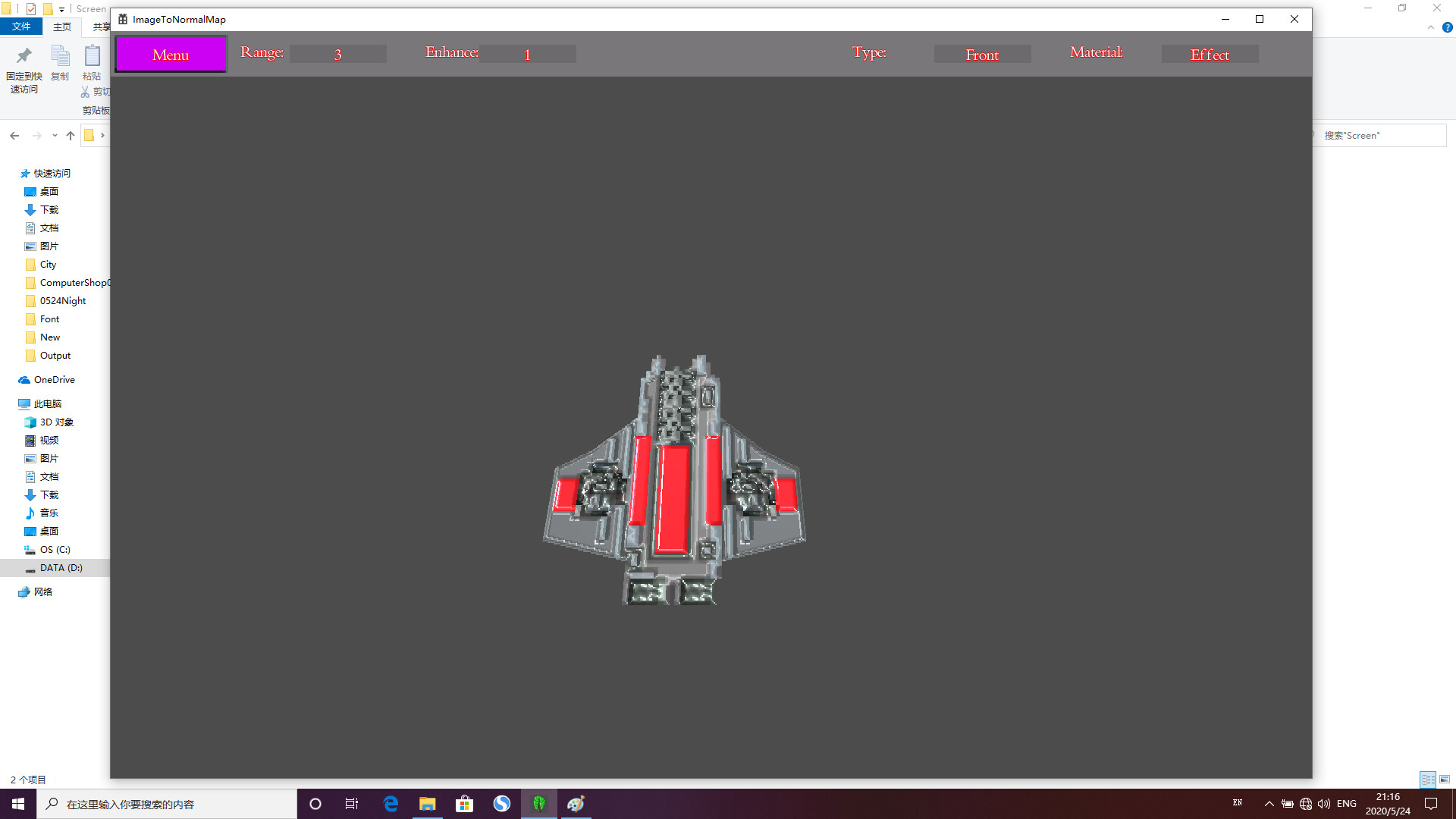Image resolution: width=1456 pixels, height=819 pixels.
Task: Open the paint palette app from the taskbar
Action: click(x=576, y=803)
